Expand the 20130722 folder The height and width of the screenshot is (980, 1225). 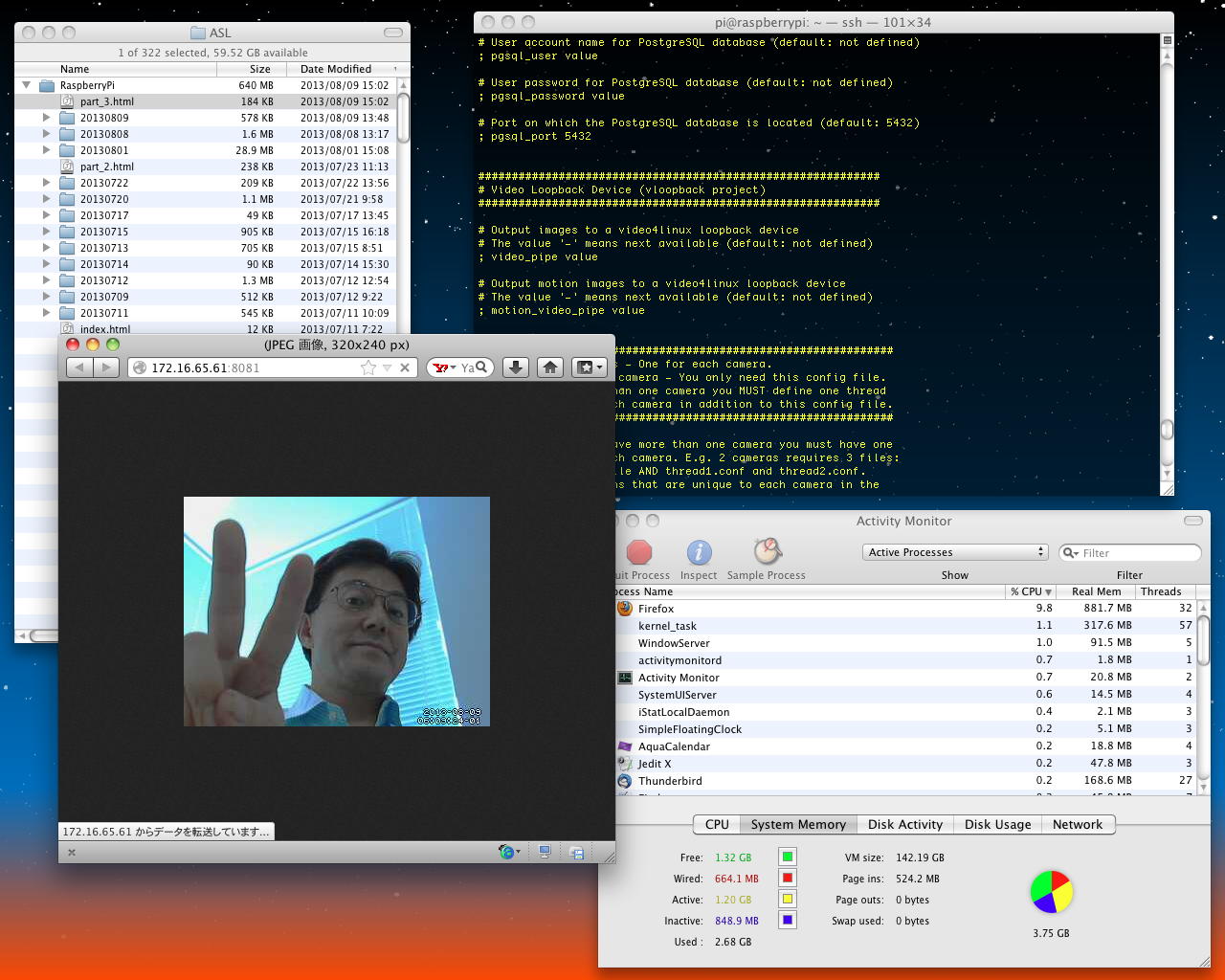point(46,183)
